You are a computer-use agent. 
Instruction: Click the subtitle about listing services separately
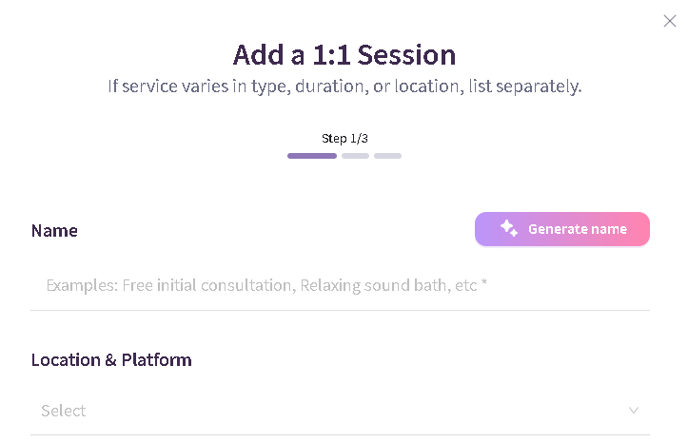click(x=344, y=86)
